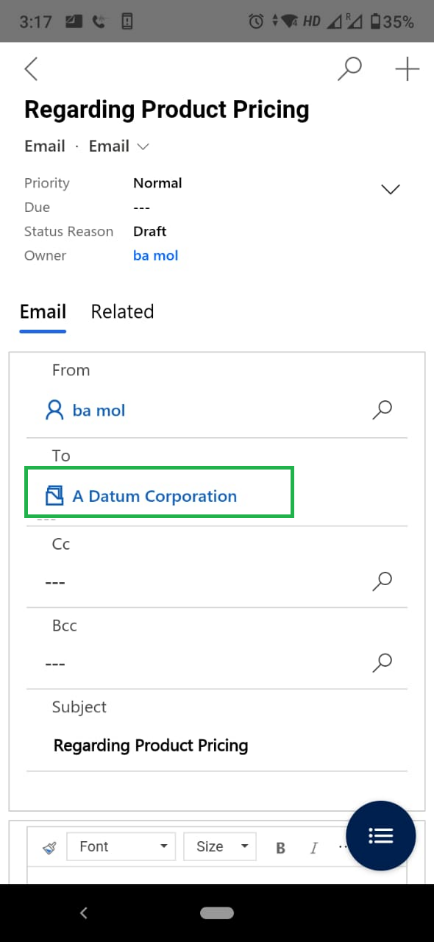Open search with the top magnifier icon
Image resolution: width=434 pixels, height=942 pixels.
(349, 69)
